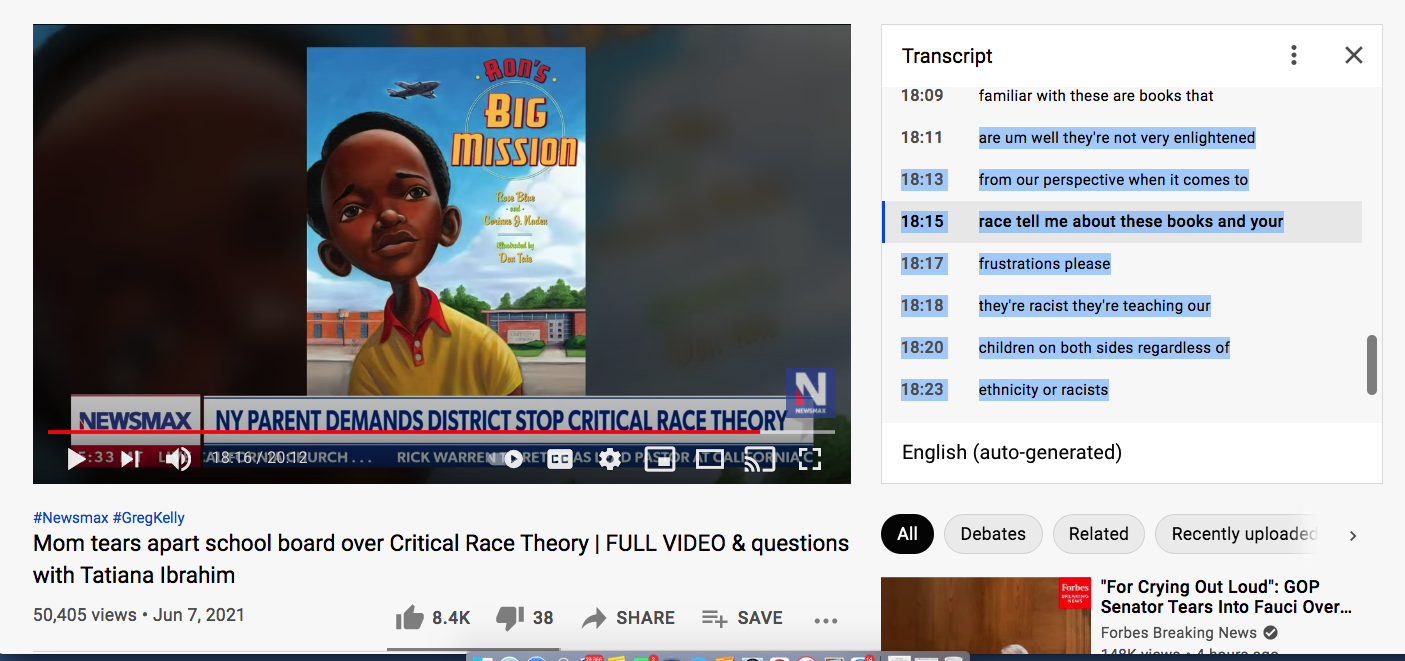Open Forbes Breaking News channel
The height and width of the screenshot is (661, 1405).
(1179, 632)
